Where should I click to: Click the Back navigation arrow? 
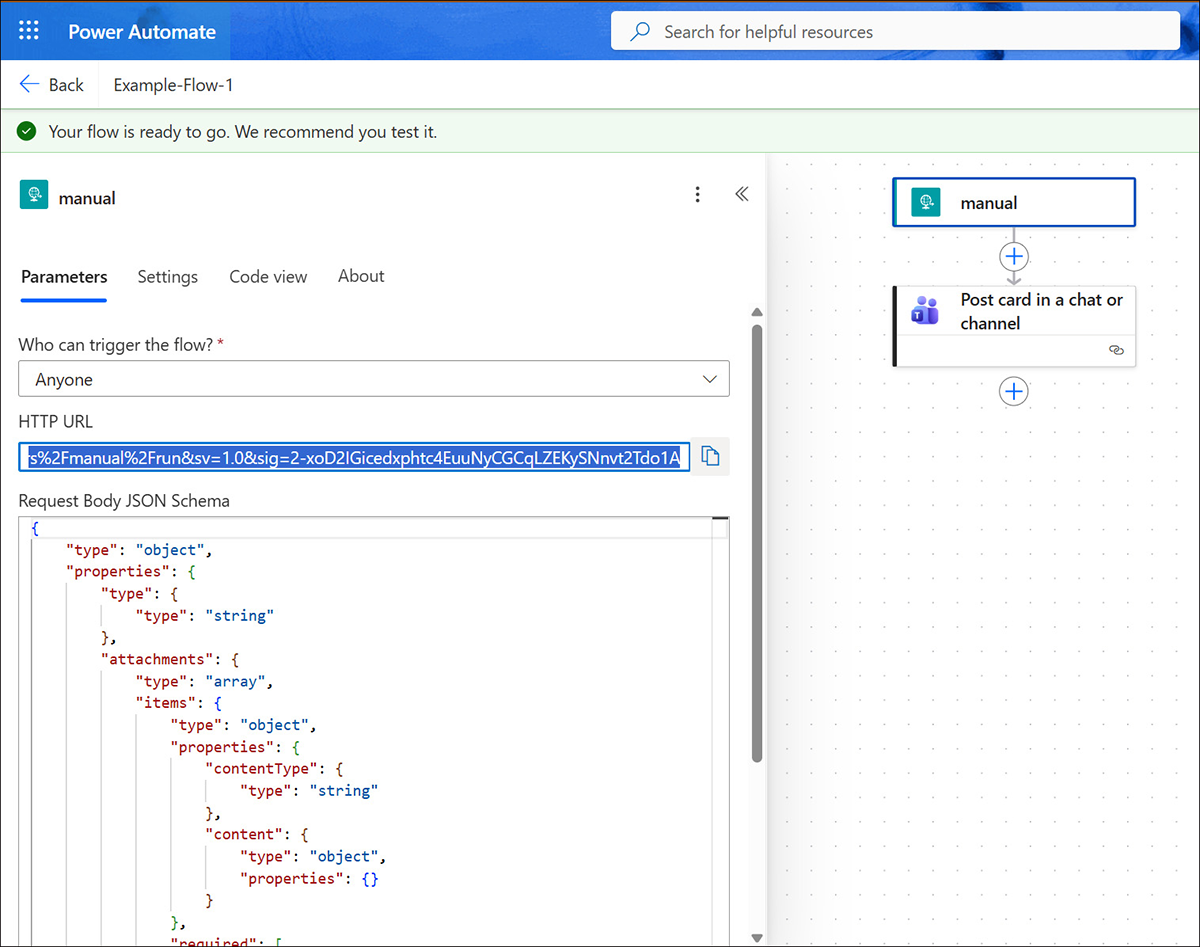click(28, 85)
